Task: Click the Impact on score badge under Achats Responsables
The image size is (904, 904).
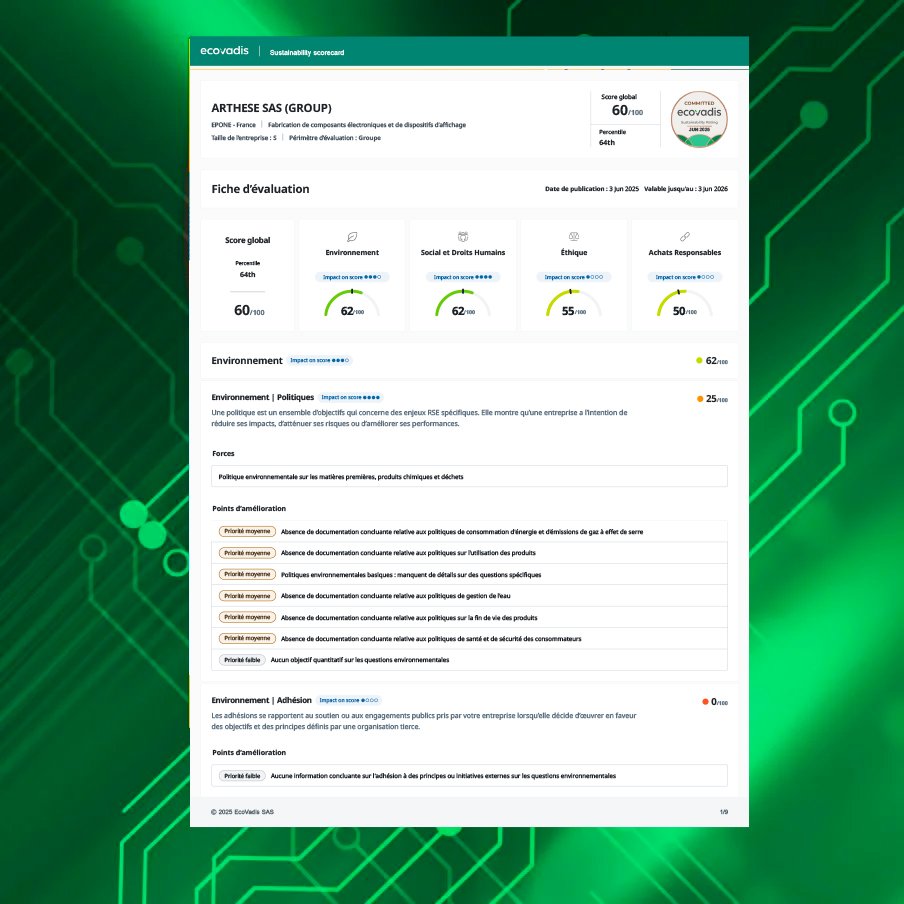Action: click(x=685, y=277)
